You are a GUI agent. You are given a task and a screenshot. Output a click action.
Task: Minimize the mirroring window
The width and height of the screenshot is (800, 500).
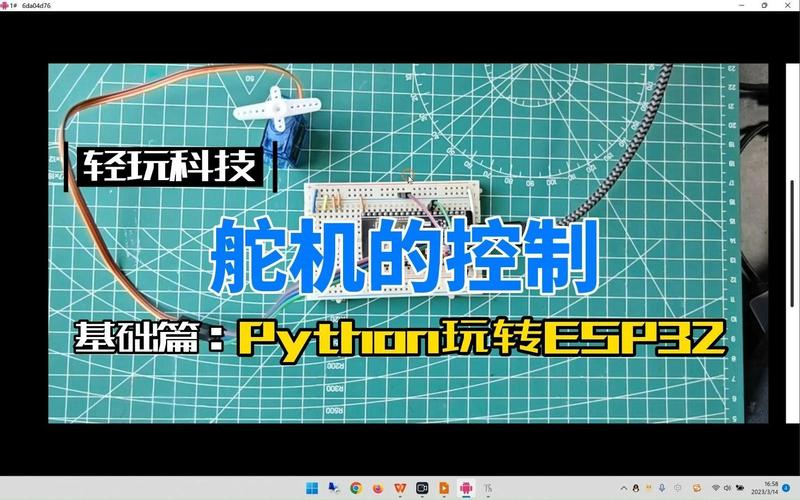[x=741, y=5]
